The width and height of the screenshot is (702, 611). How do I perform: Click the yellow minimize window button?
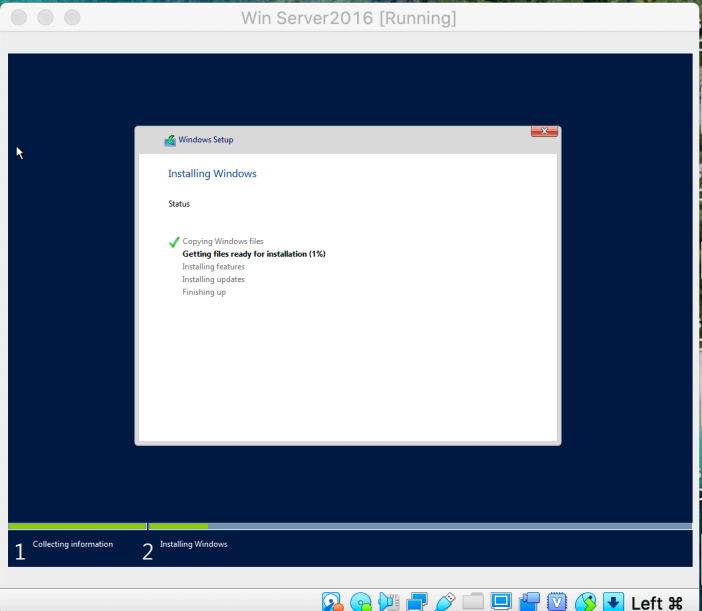coord(45,17)
